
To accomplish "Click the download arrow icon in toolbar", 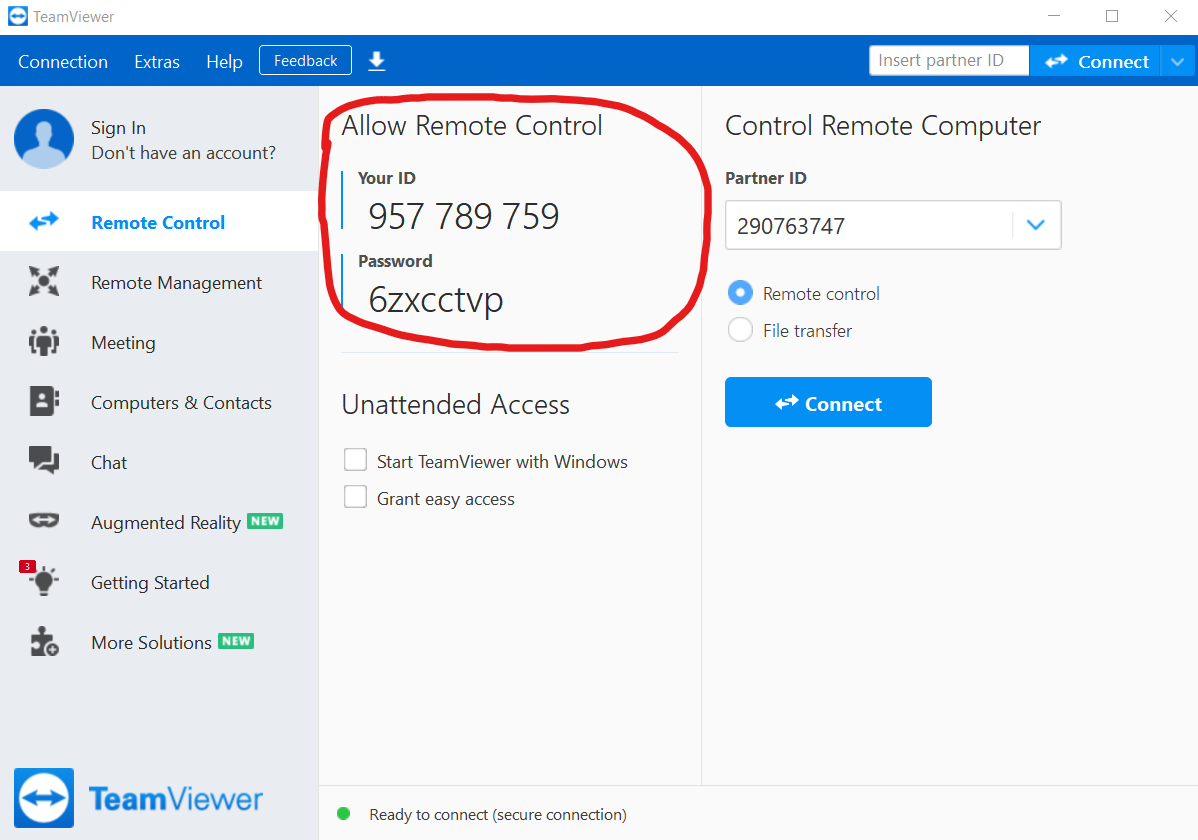I will point(377,61).
